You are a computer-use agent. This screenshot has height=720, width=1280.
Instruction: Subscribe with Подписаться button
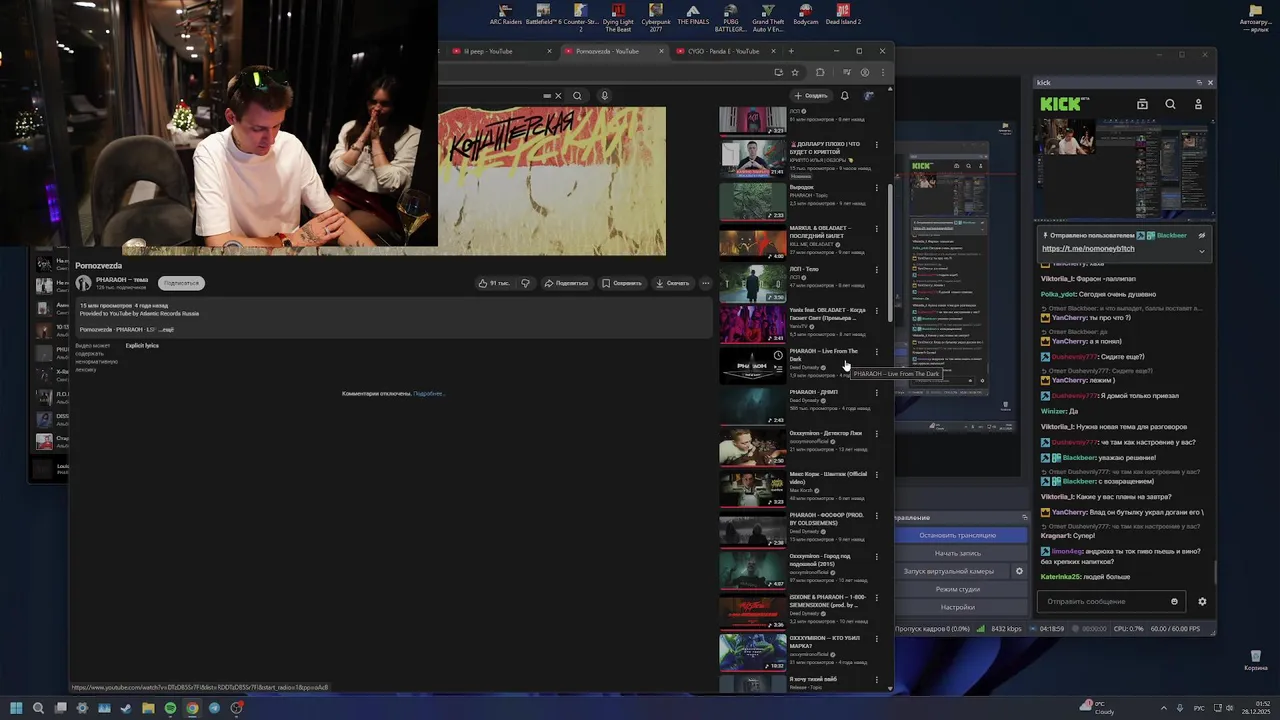pyautogui.click(x=181, y=283)
